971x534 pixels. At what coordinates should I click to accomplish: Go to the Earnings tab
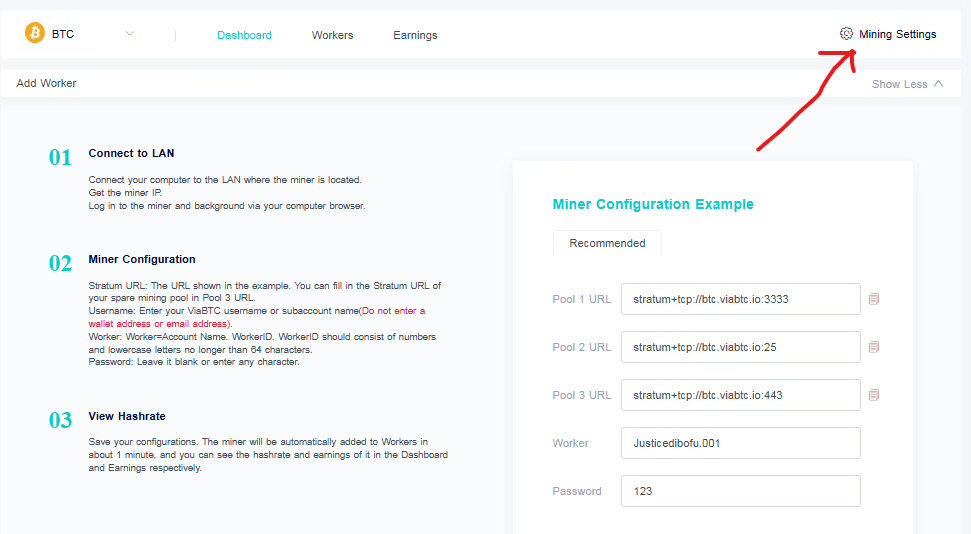pos(415,35)
